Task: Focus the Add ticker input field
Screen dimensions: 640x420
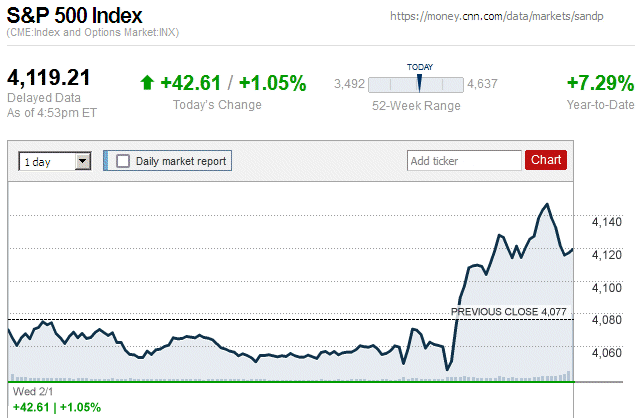Action: point(463,160)
